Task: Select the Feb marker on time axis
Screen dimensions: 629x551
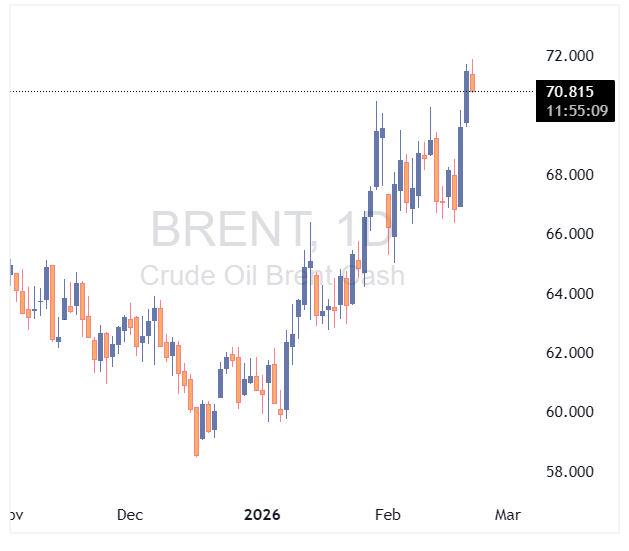Action: 387,515
